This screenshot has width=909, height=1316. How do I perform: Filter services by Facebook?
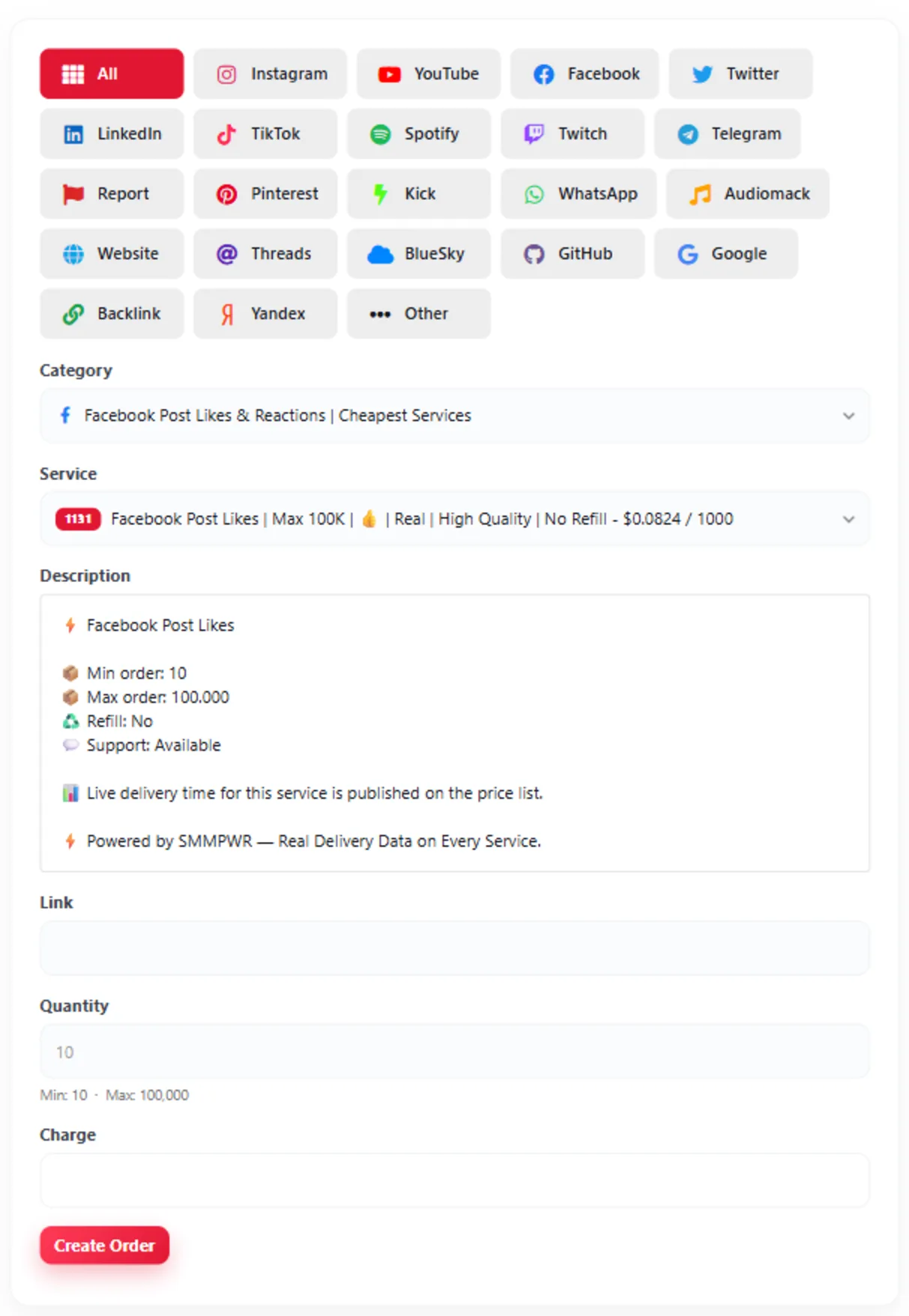click(x=585, y=73)
